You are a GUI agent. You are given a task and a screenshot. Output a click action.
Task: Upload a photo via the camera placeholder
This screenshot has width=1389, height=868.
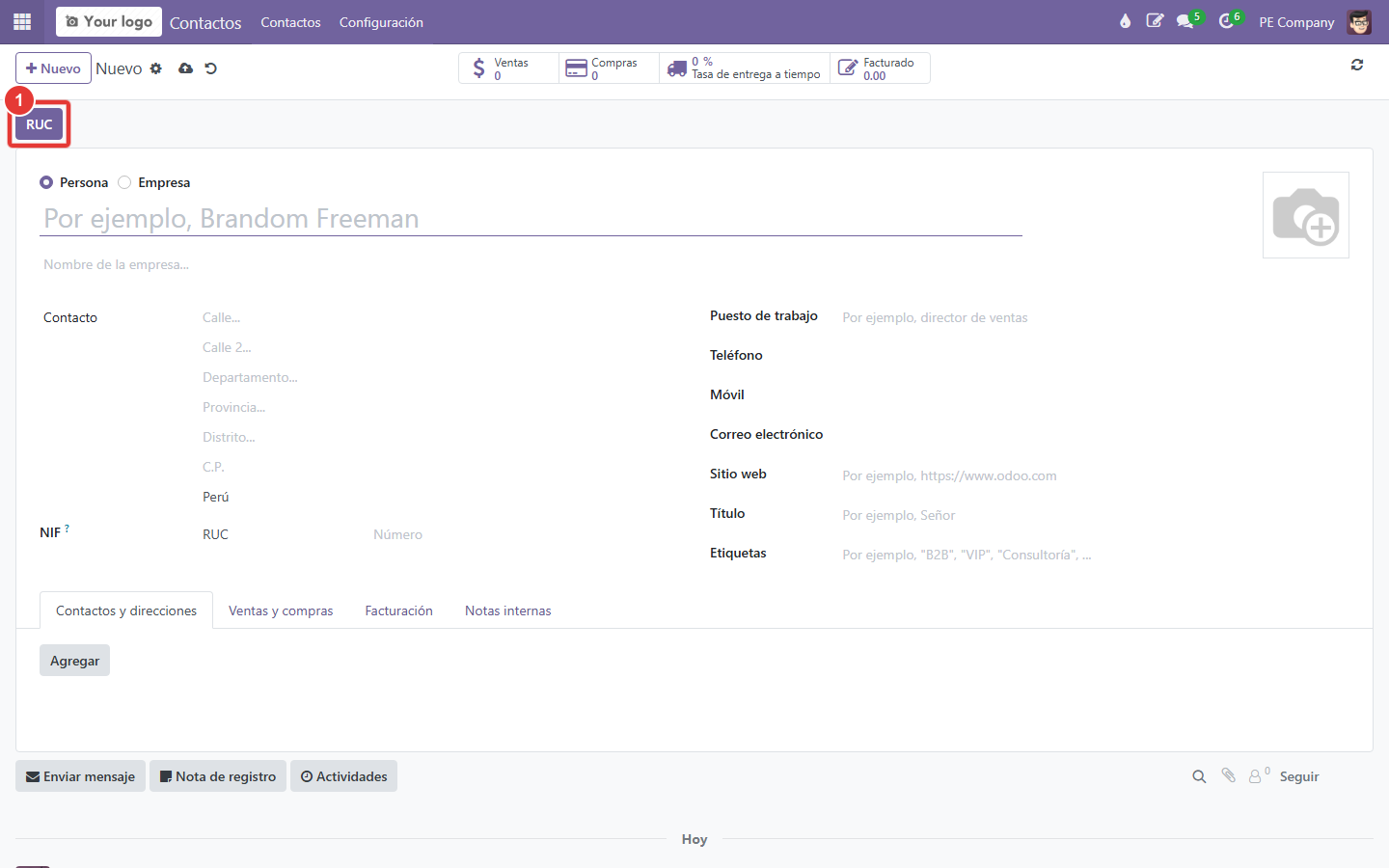click(1306, 215)
